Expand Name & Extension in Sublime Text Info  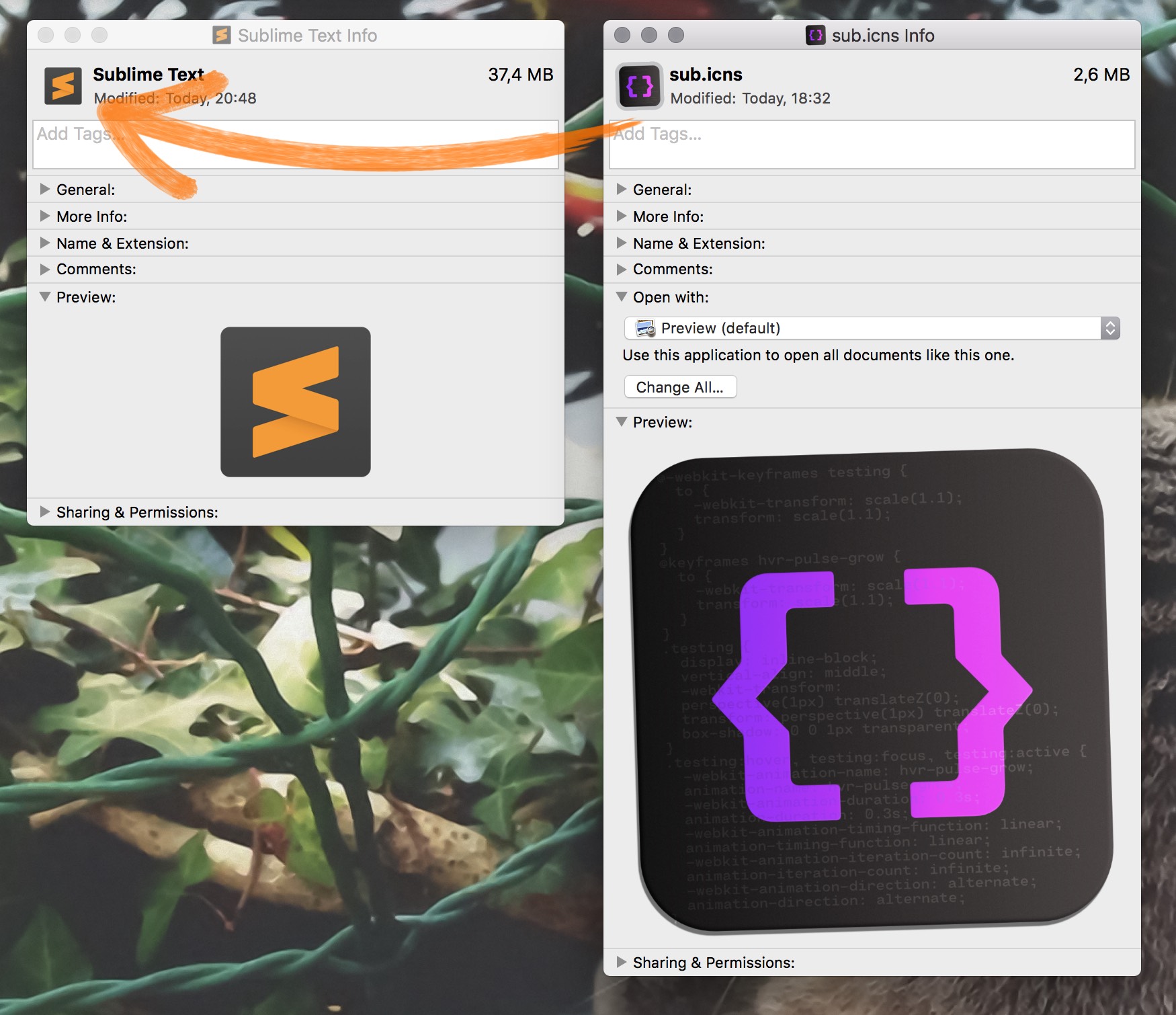pyautogui.click(x=45, y=243)
